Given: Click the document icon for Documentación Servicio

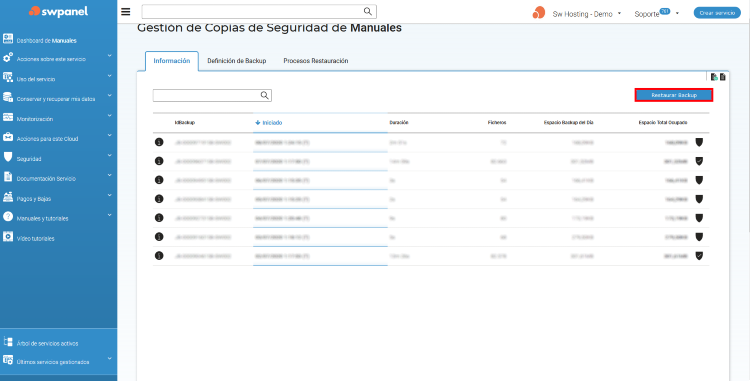Looking at the screenshot, I should pyautogui.click(x=8, y=177).
